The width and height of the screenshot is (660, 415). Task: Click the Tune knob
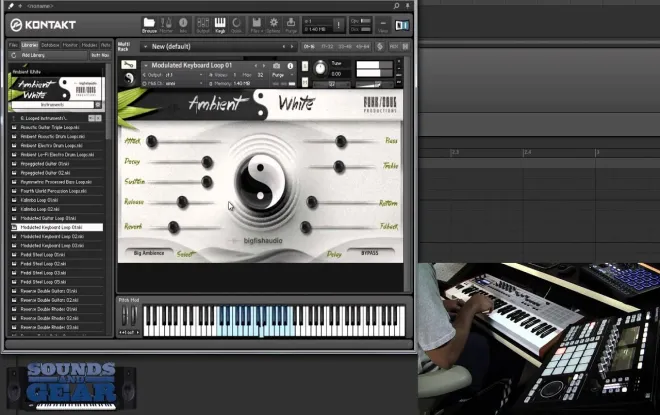pyautogui.click(x=320, y=68)
